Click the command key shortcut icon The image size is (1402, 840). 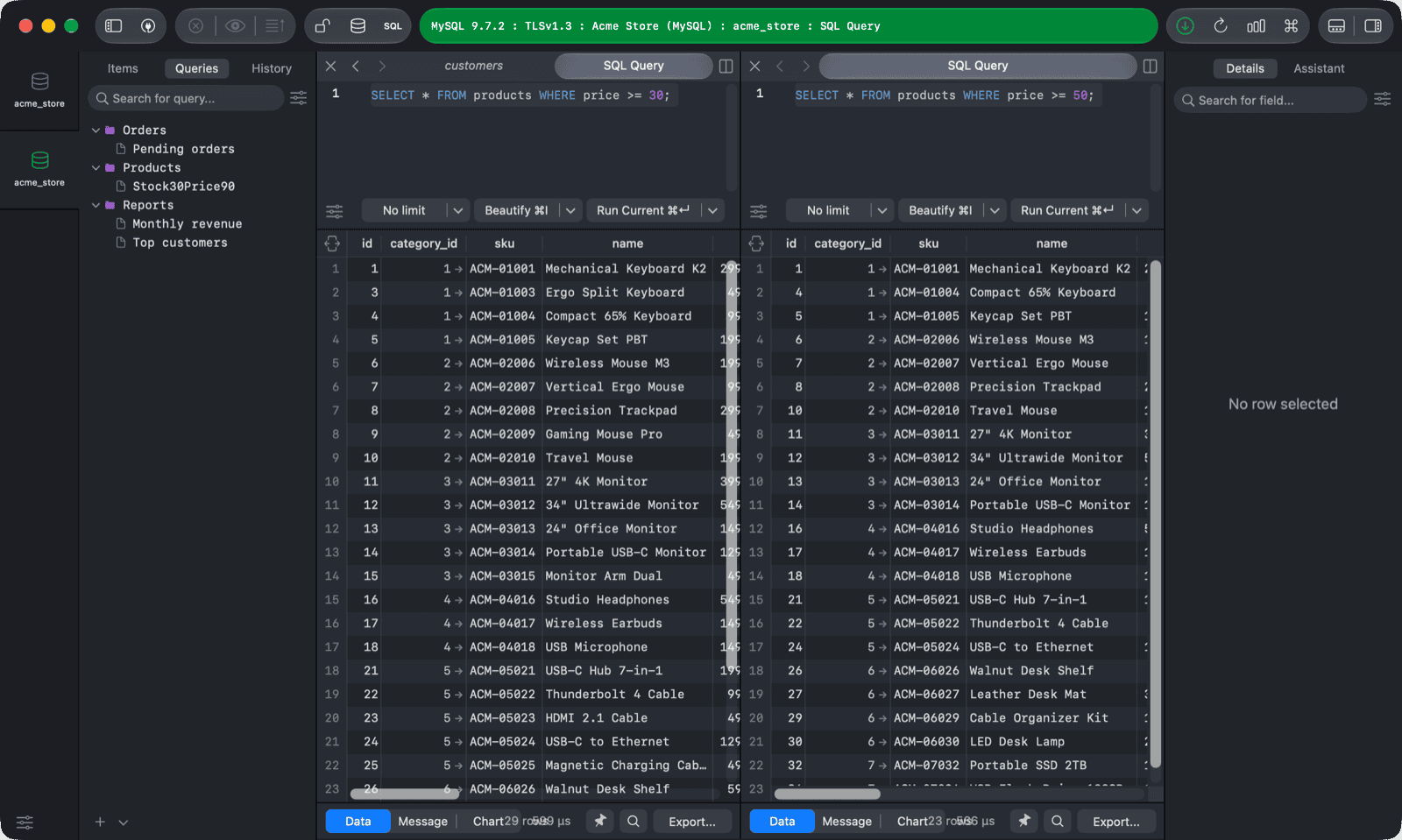click(1291, 26)
